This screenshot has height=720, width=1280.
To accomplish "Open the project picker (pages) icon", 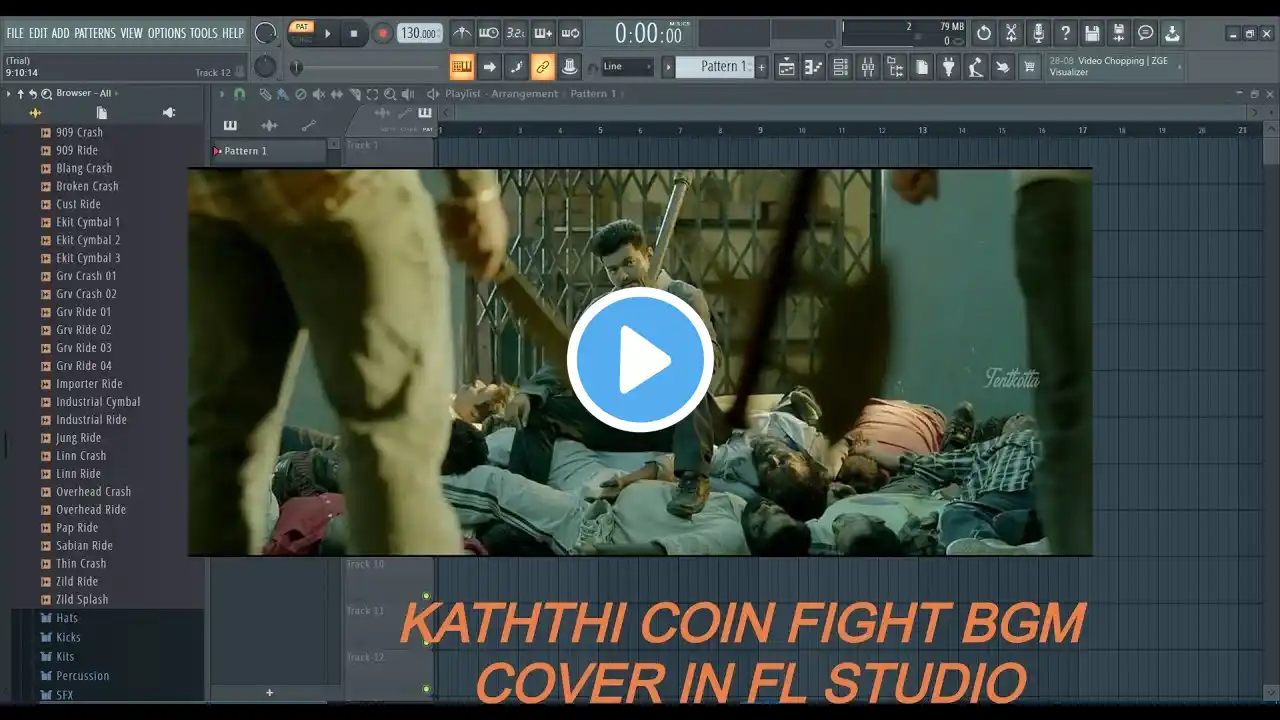I will tap(922, 67).
